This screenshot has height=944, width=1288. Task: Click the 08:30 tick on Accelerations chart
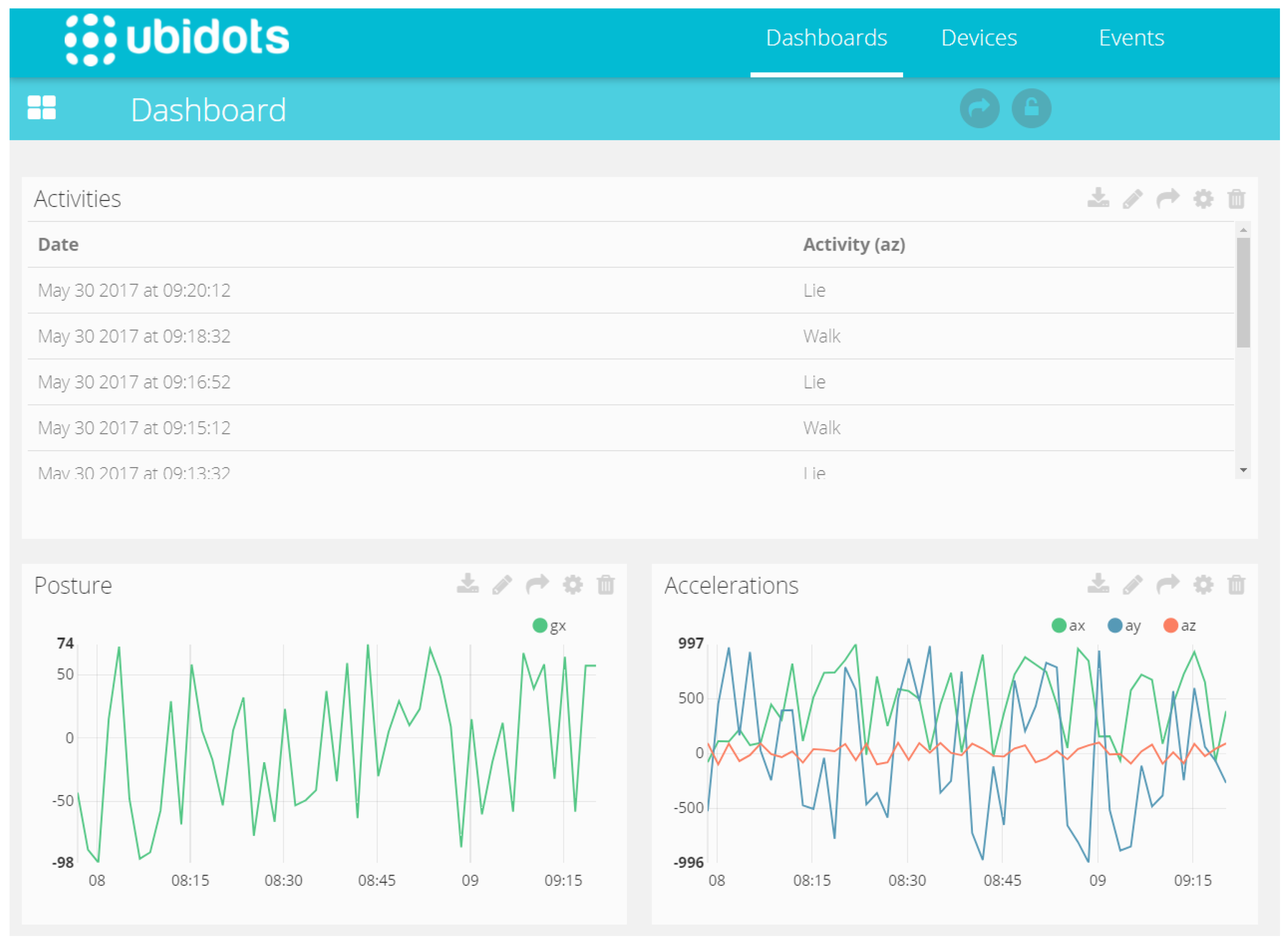(x=907, y=880)
